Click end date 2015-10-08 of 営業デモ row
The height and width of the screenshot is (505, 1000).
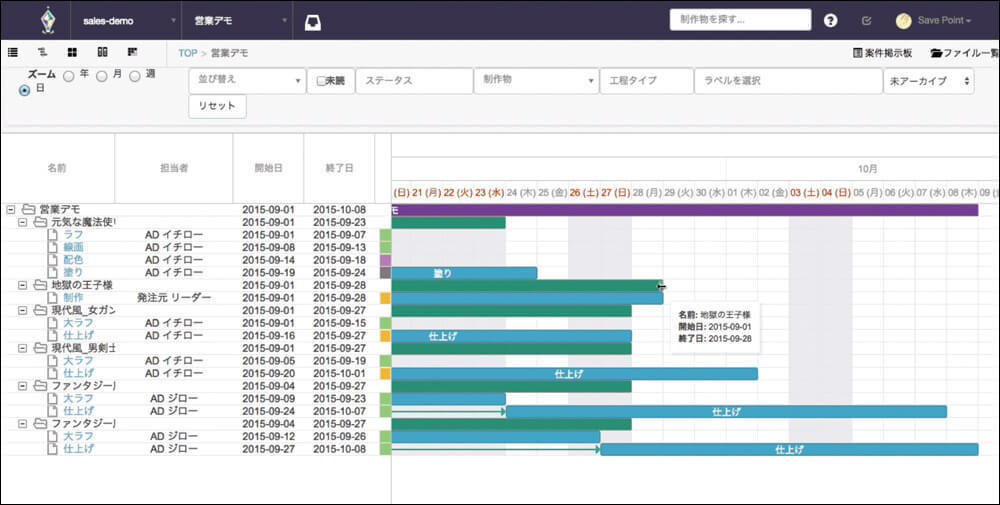click(x=339, y=210)
